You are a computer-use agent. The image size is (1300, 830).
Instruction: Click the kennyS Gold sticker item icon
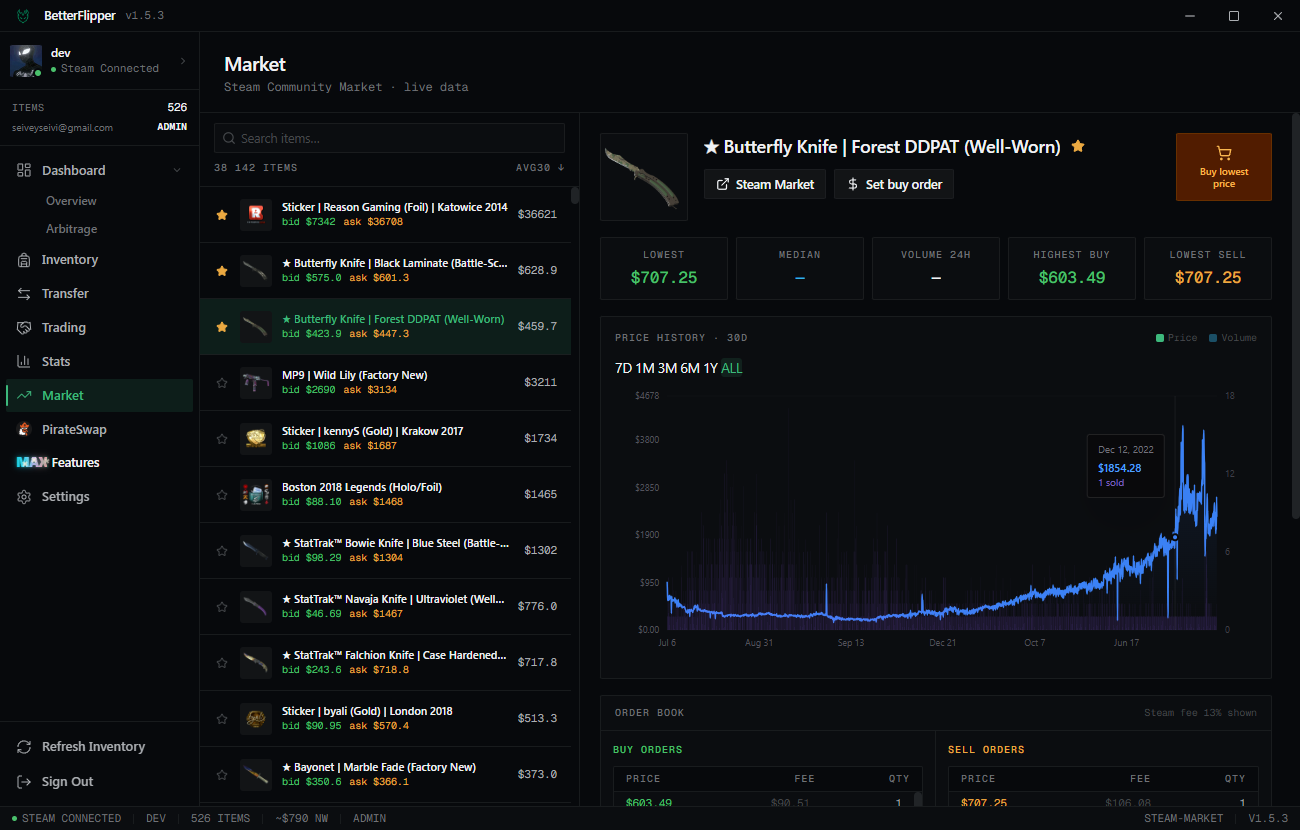256,439
